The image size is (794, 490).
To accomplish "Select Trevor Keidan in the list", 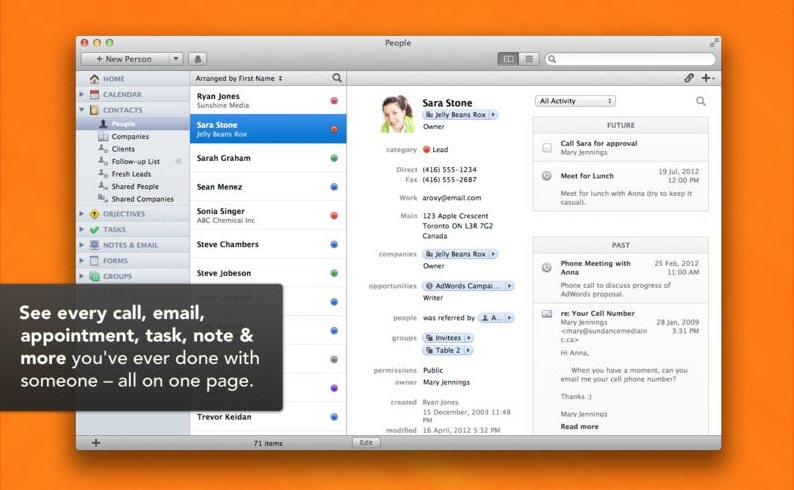I will (268, 417).
